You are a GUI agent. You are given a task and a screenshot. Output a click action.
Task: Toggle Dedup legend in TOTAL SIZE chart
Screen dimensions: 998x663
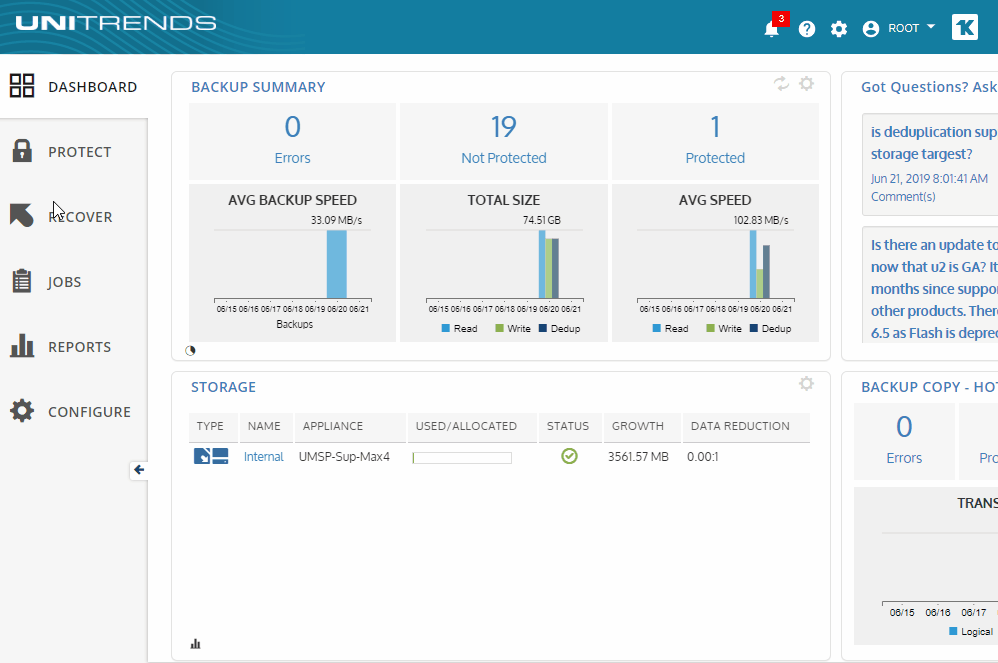click(559, 328)
